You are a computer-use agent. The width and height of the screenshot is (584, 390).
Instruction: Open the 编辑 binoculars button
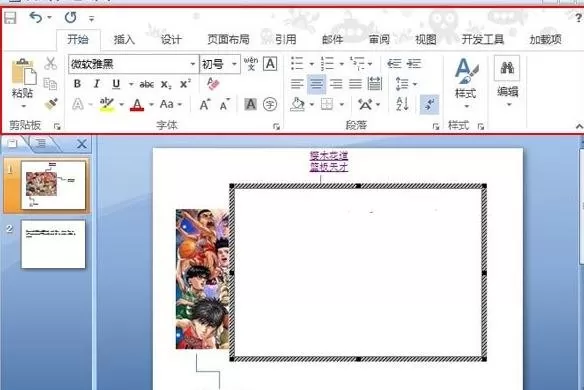pos(507,81)
